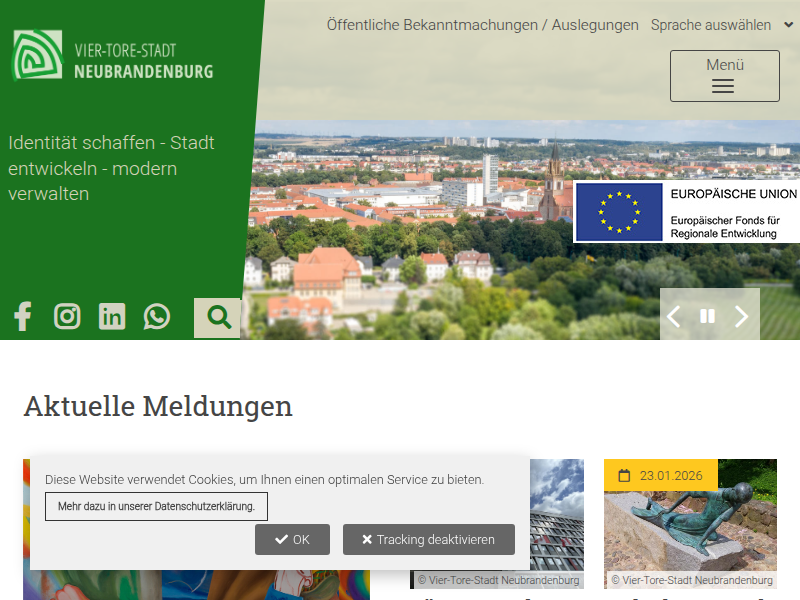Click Tracking deaktivieren button
This screenshot has height=600, width=800.
428,539
